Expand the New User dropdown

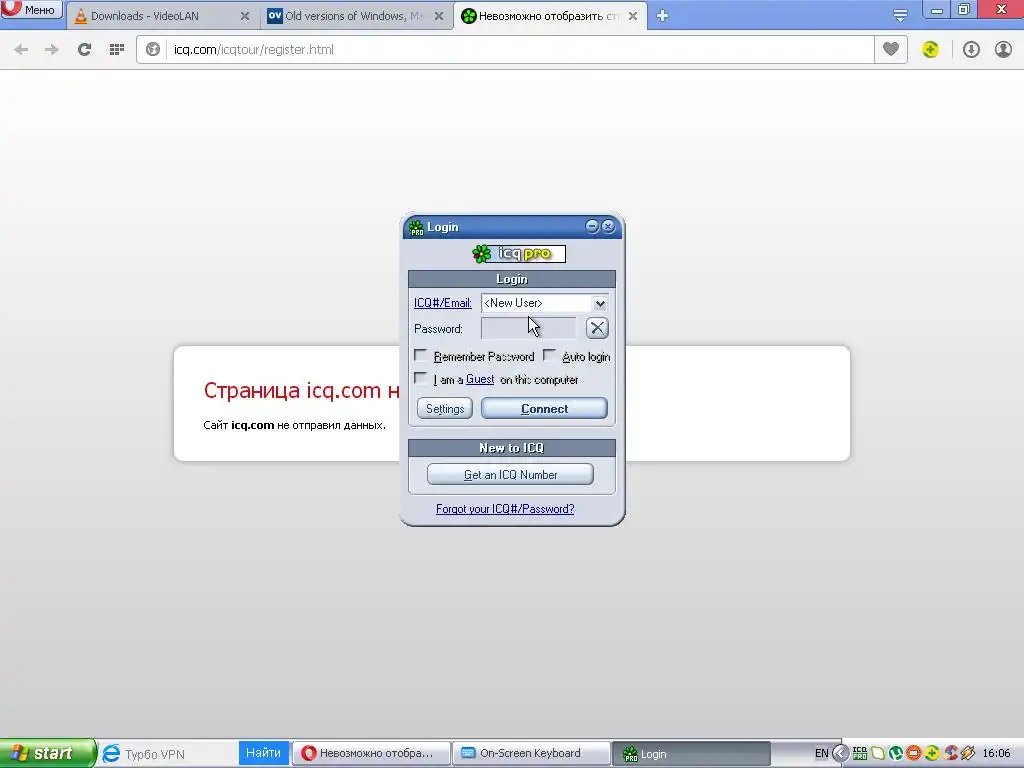click(x=600, y=304)
